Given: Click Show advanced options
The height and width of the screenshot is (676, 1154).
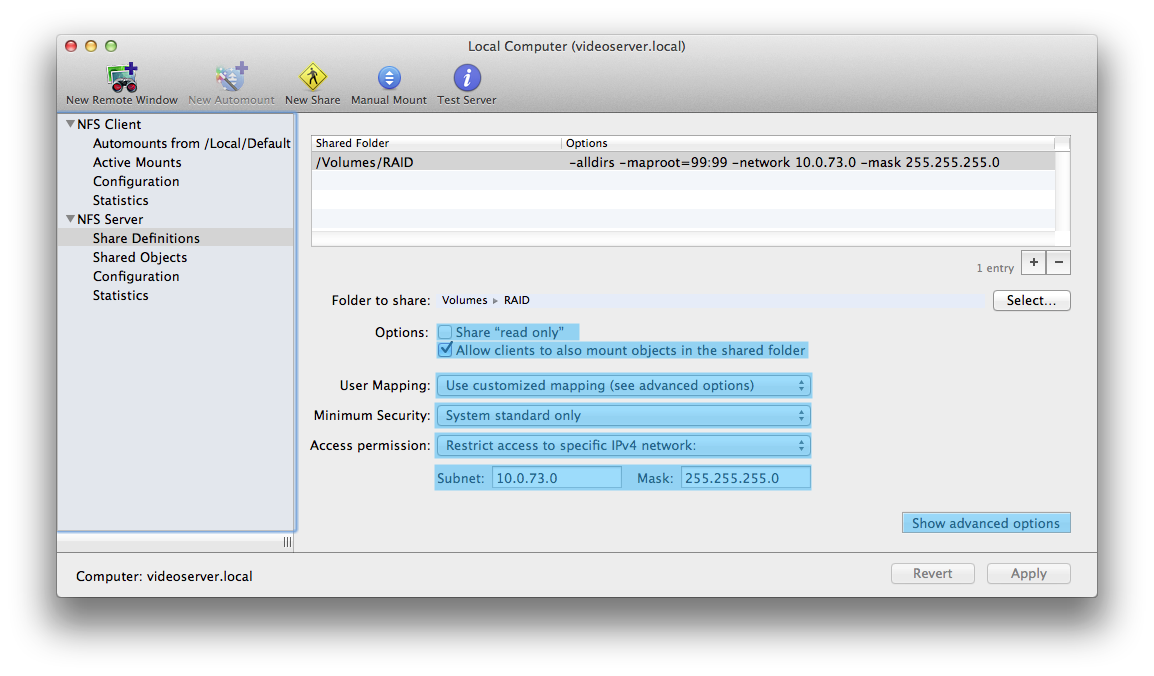Looking at the screenshot, I should [986, 523].
